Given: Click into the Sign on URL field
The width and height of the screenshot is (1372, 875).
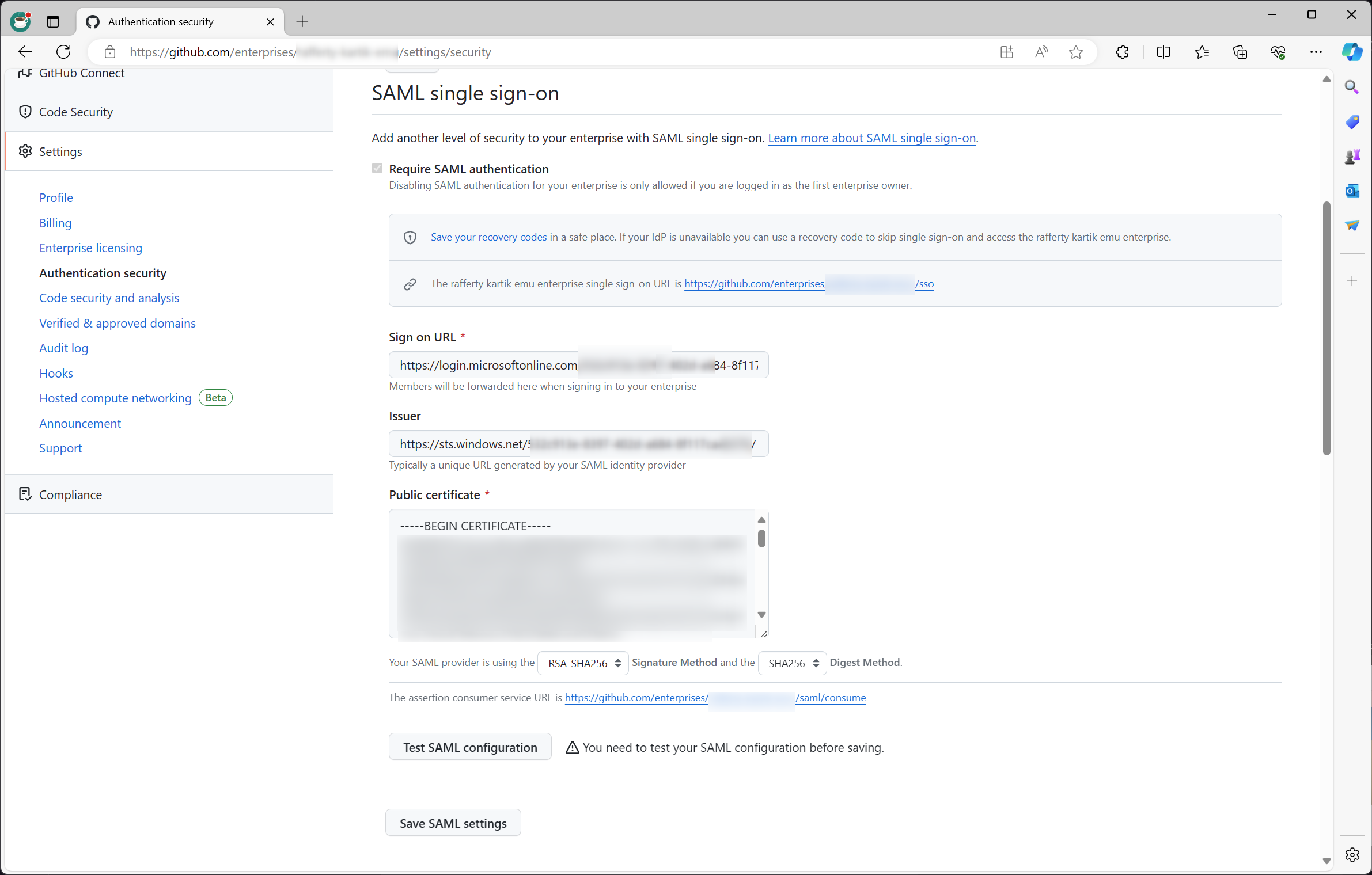Looking at the screenshot, I should pos(578,365).
